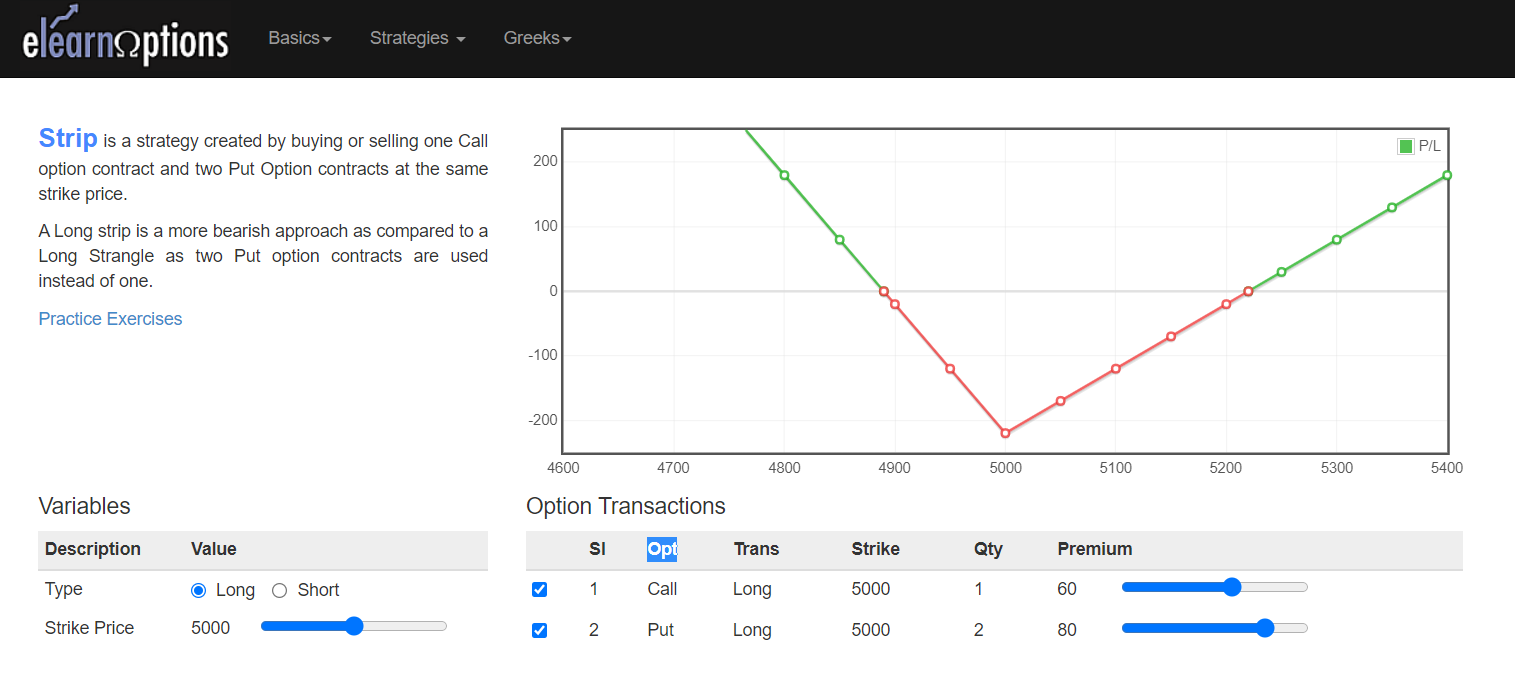
Task: Click the rightmost green point at 5400
Action: click(x=1445, y=177)
